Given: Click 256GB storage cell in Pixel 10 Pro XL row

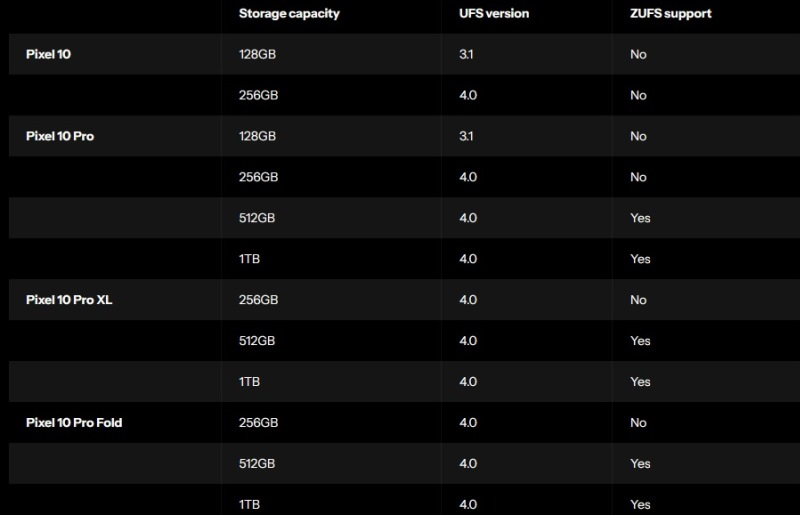Looking at the screenshot, I should [258, 300].
